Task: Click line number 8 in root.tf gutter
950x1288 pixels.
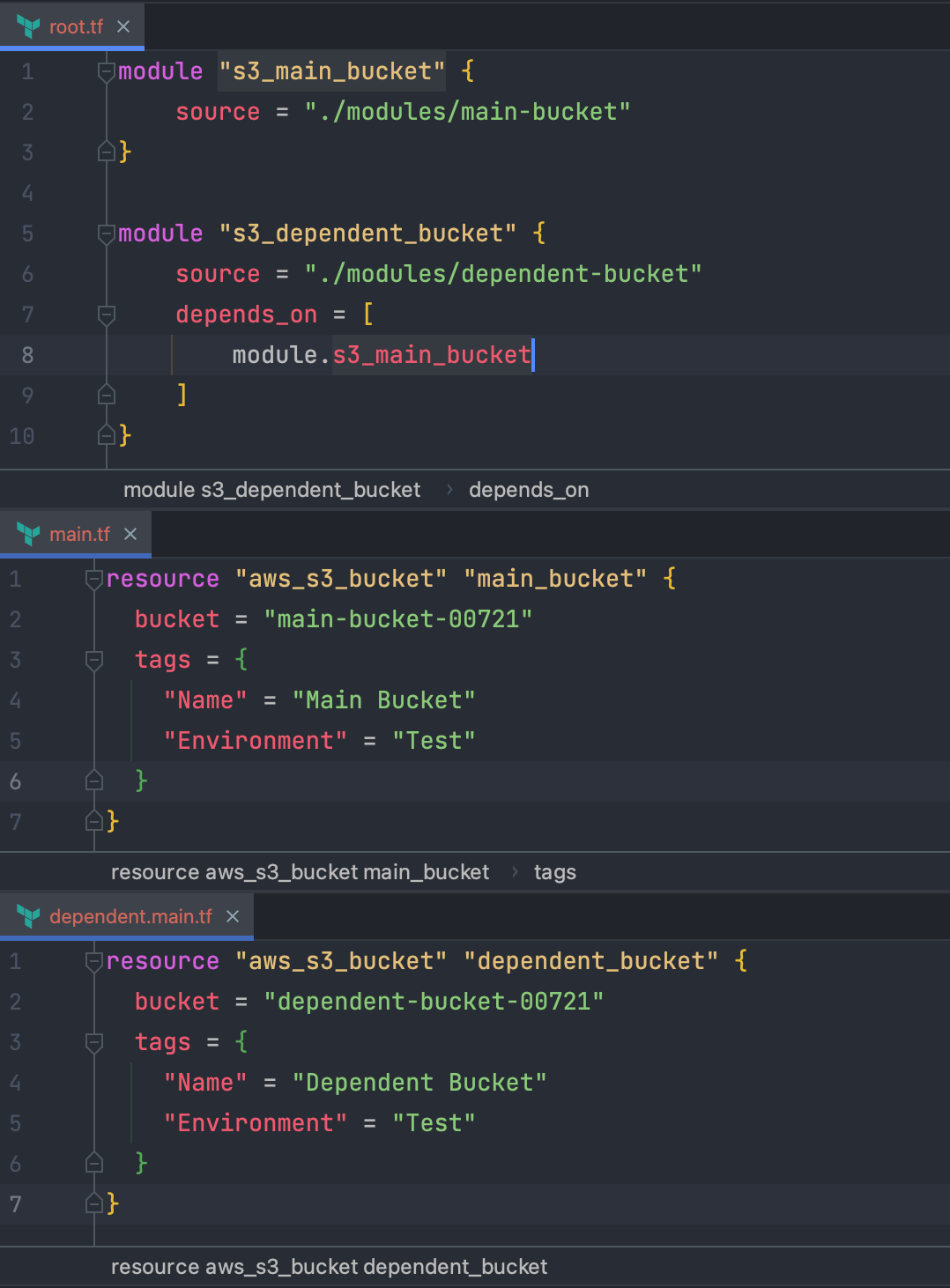Action: pos(26,354)
